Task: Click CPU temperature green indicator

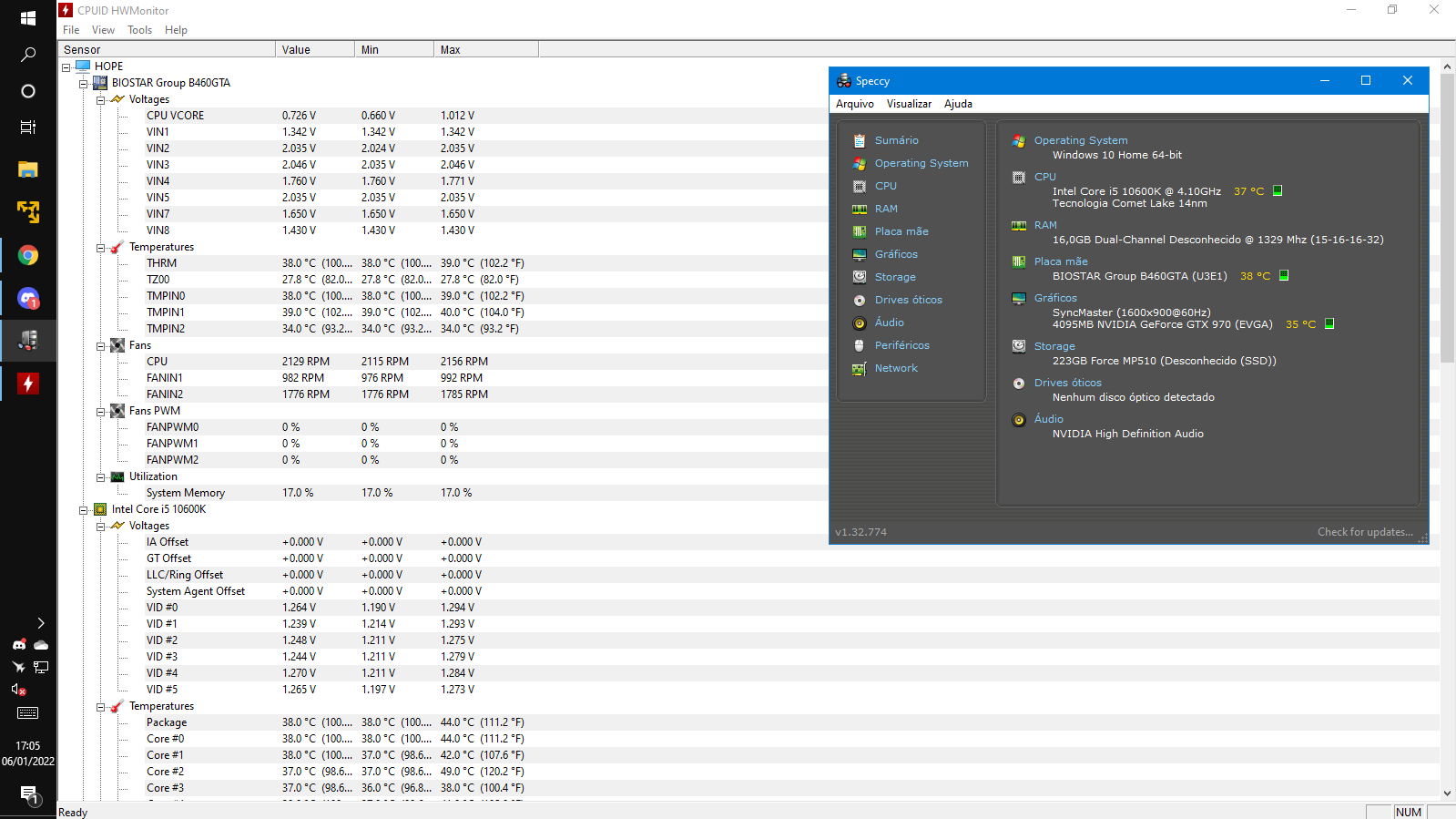Action: tap(1278, 190)
